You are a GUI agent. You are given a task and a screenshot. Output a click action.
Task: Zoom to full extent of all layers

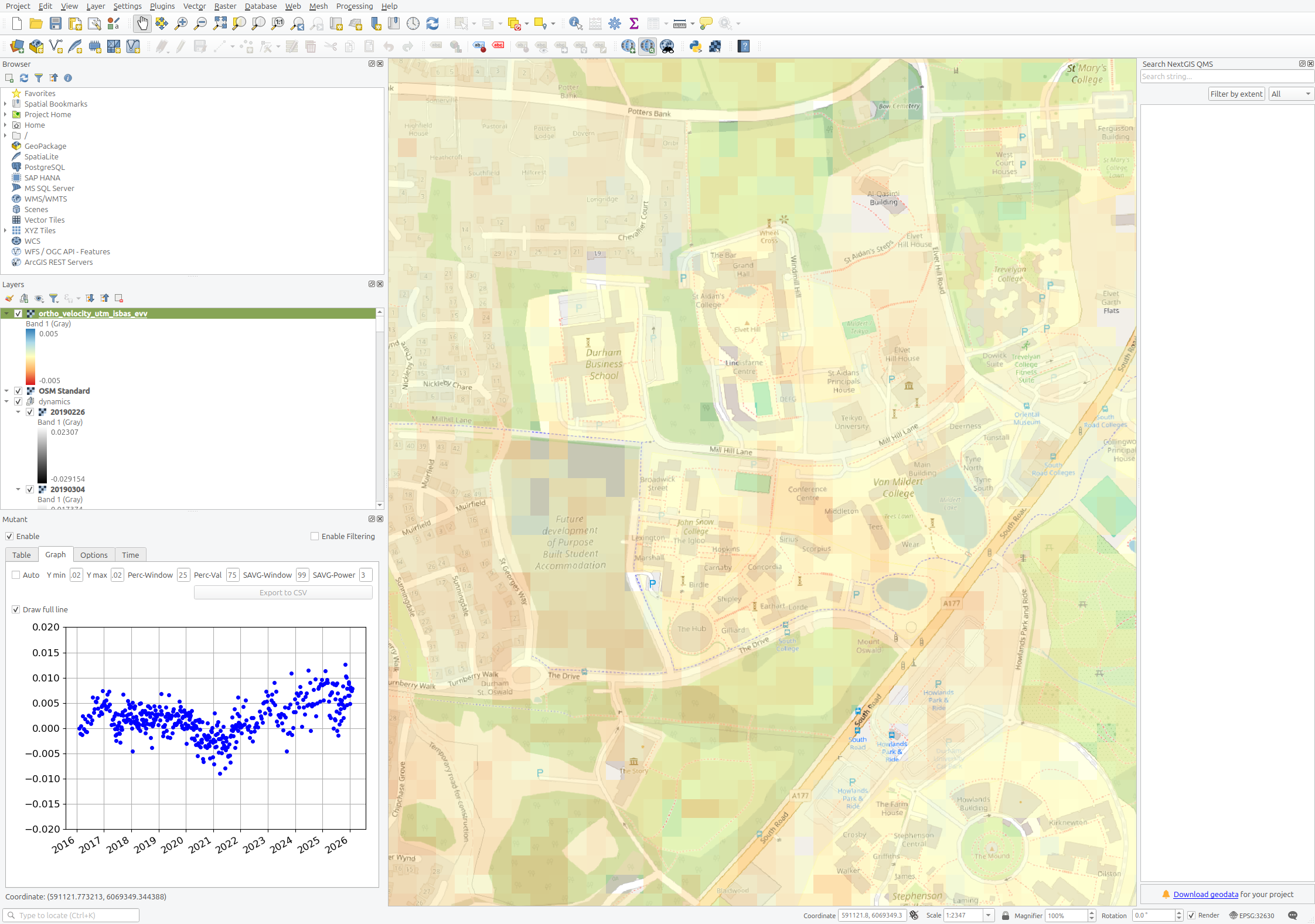(220, 23)
